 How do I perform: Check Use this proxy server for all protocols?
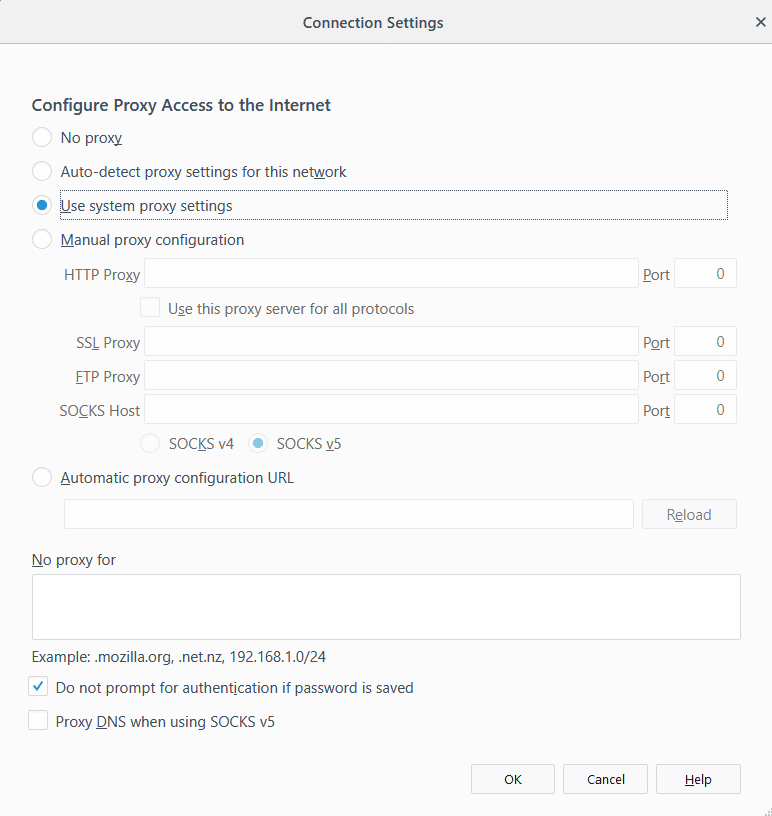click(x=149, y=307)
